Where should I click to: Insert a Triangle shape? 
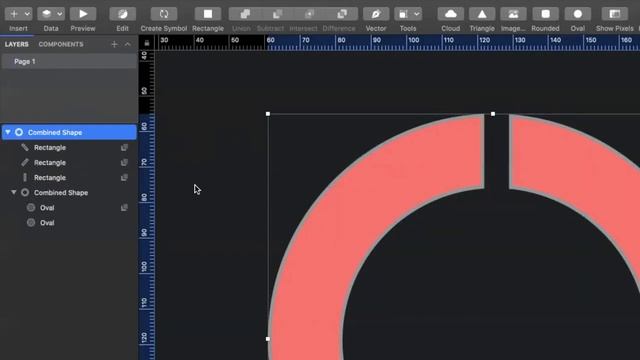(x=482, y=14)
